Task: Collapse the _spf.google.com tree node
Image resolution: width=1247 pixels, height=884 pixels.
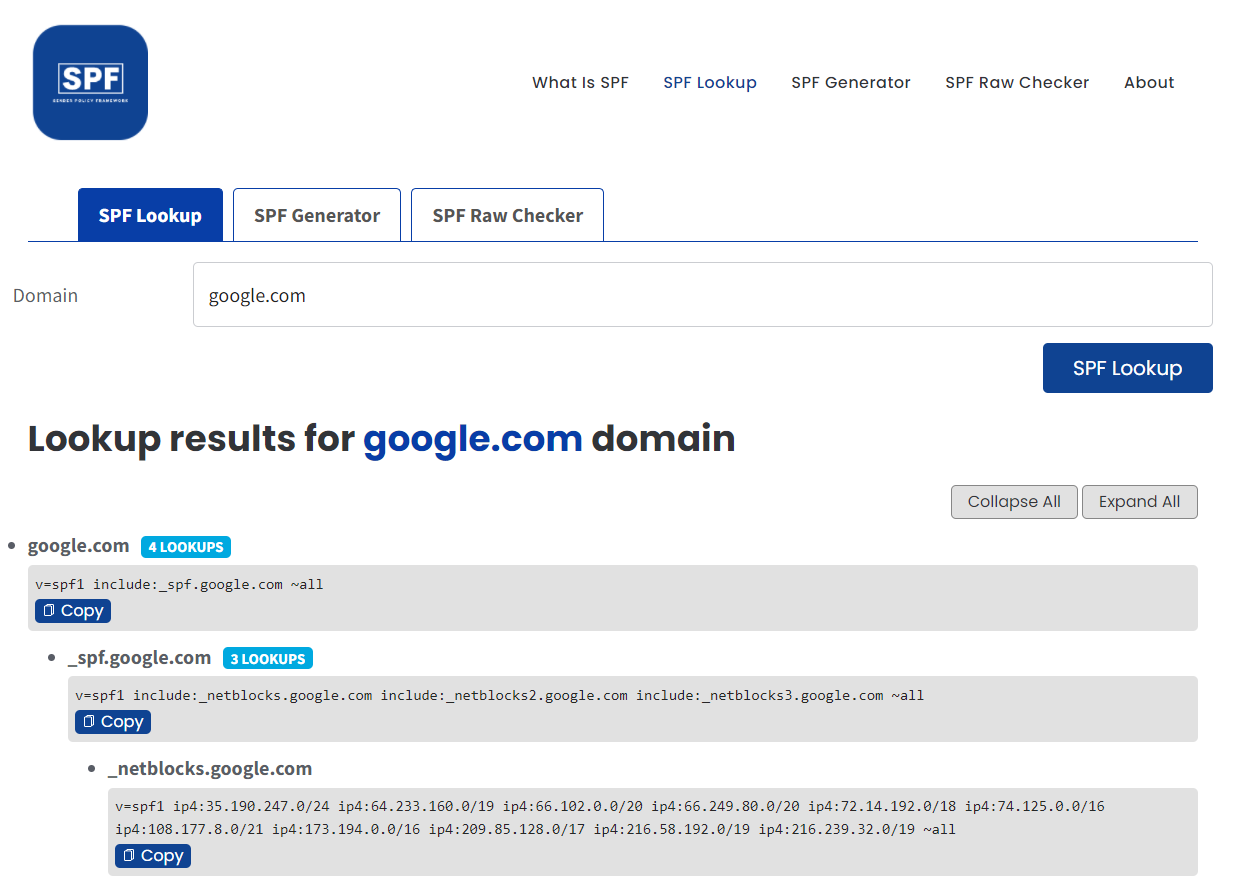Action: tap(139, 658)
